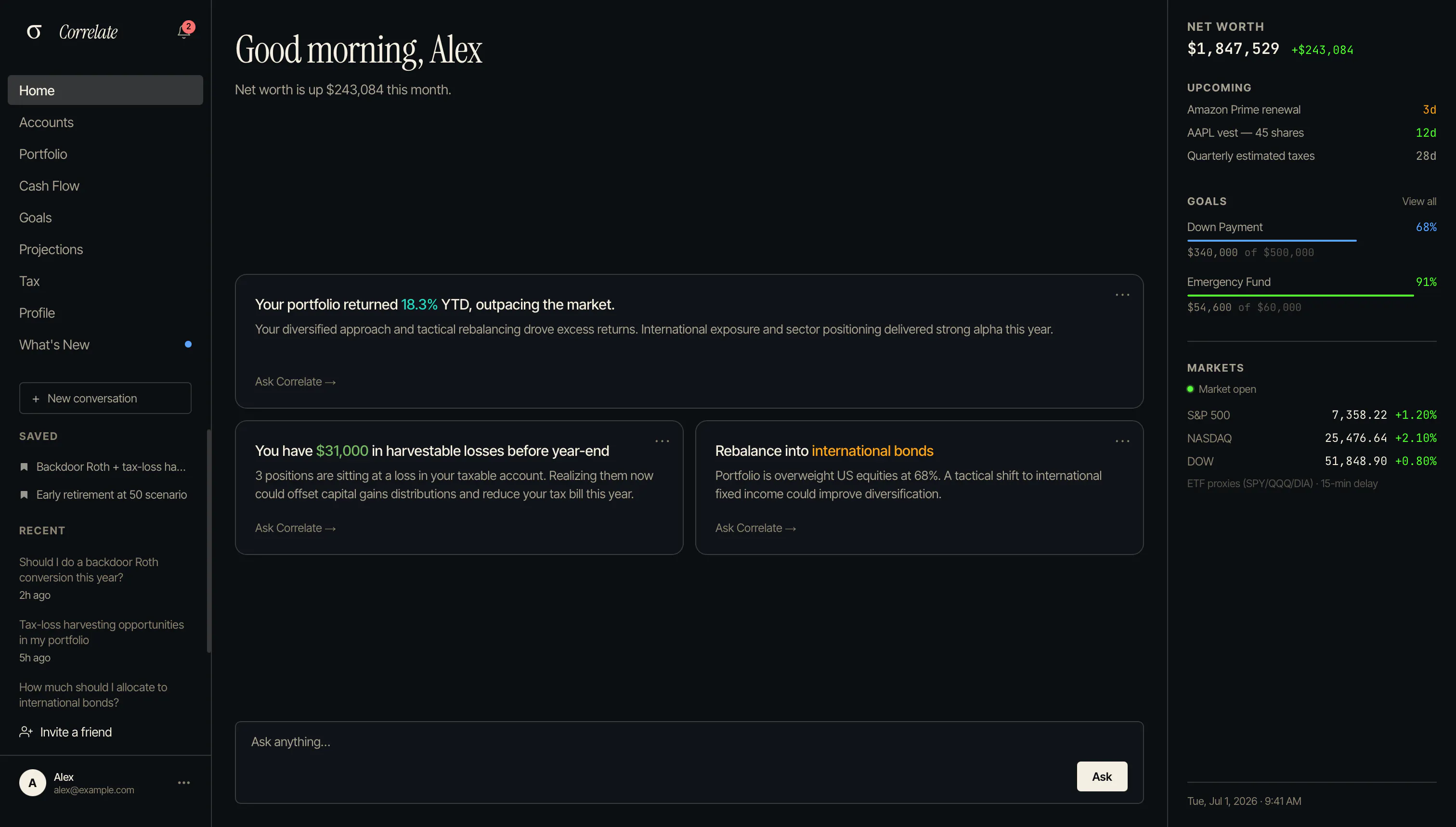The image size is (1456, 827).
Task: Open the Projections page
Action: pyautogui.click(x=105, y=249)
